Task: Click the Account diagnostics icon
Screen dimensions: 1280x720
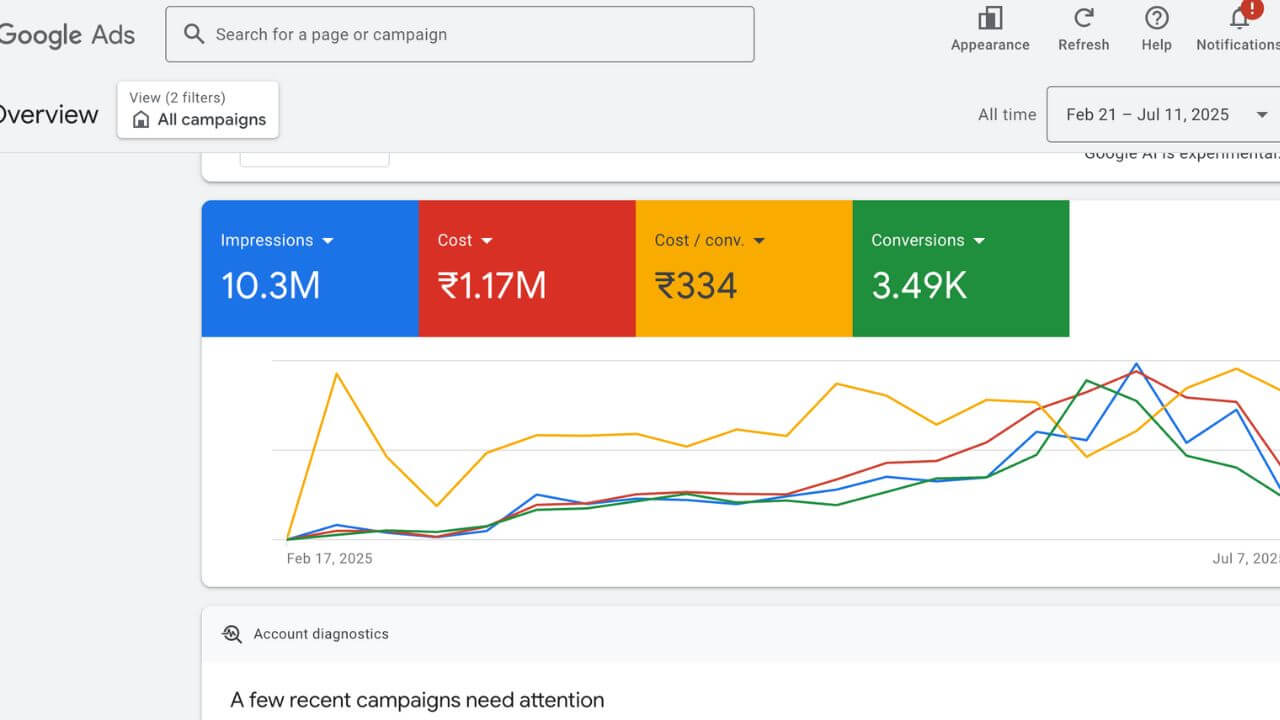Action: tap(232, 634)
